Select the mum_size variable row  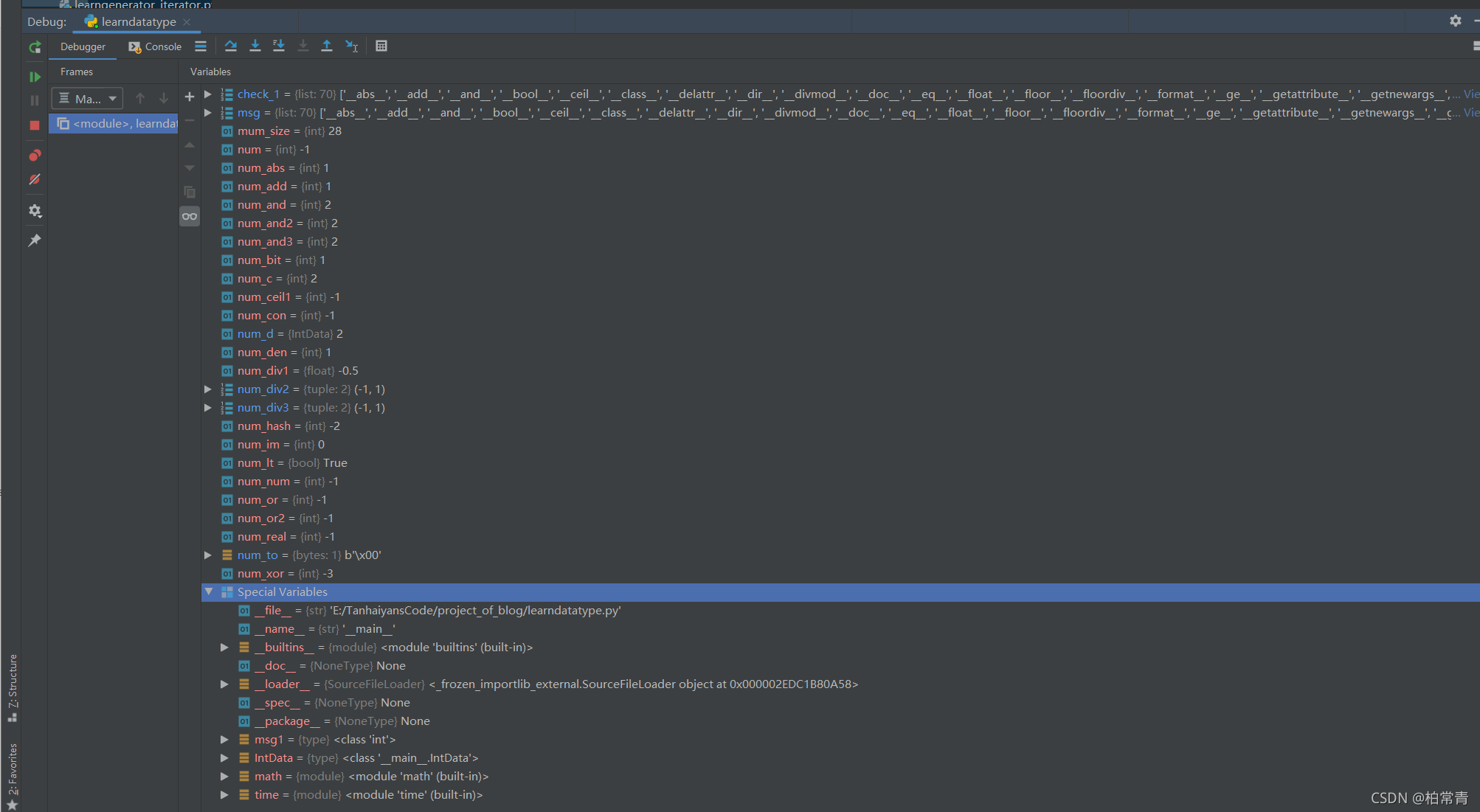point(840,131)
